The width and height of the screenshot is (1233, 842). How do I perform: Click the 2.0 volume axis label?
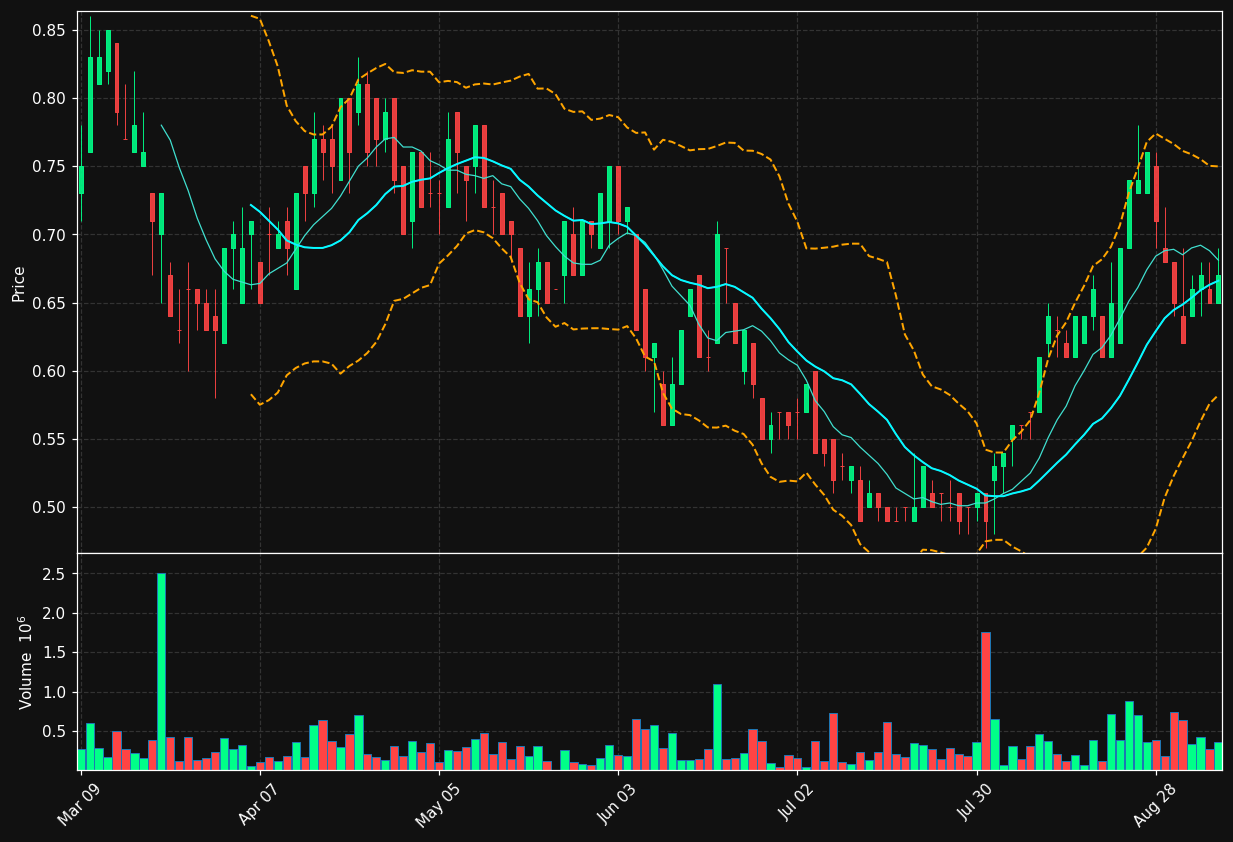[x=54, y=613]
